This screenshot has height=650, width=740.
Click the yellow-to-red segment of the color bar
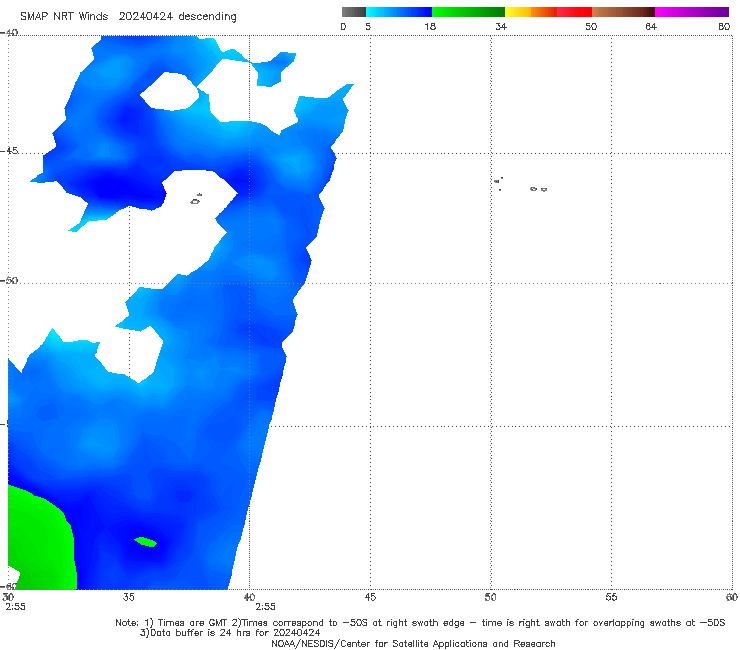tap(548, 12)
